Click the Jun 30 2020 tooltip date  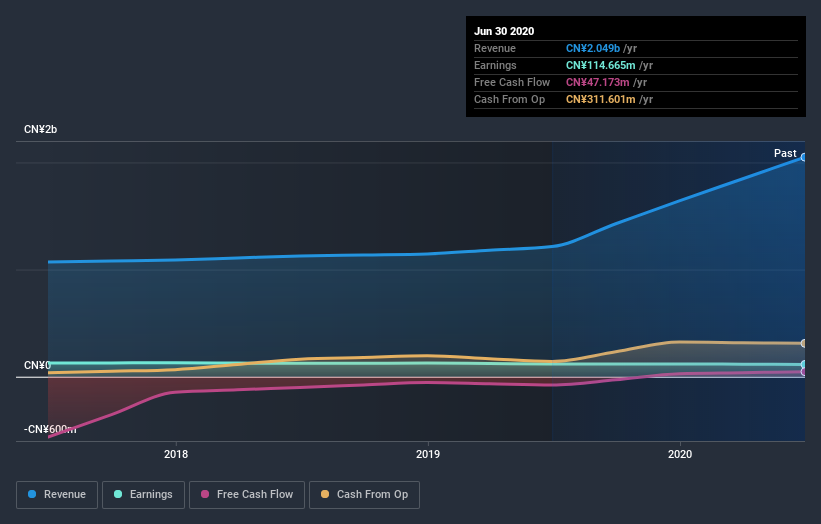[x=504, y=31]
